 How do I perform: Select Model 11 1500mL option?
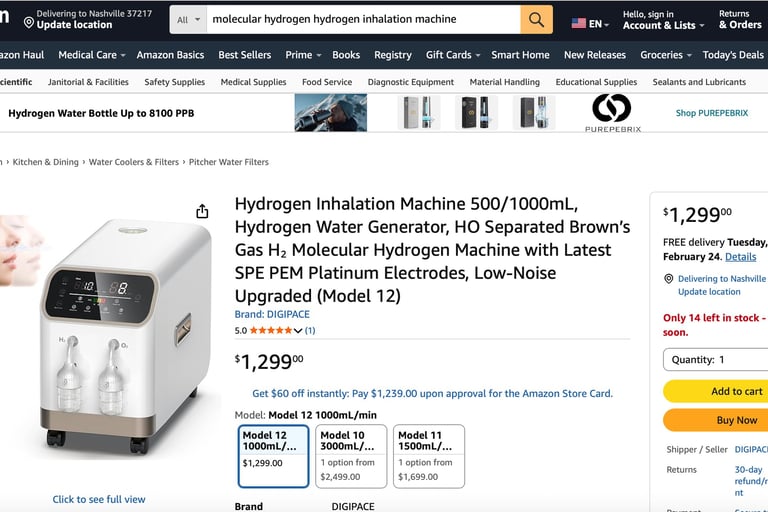click(429, 456)
